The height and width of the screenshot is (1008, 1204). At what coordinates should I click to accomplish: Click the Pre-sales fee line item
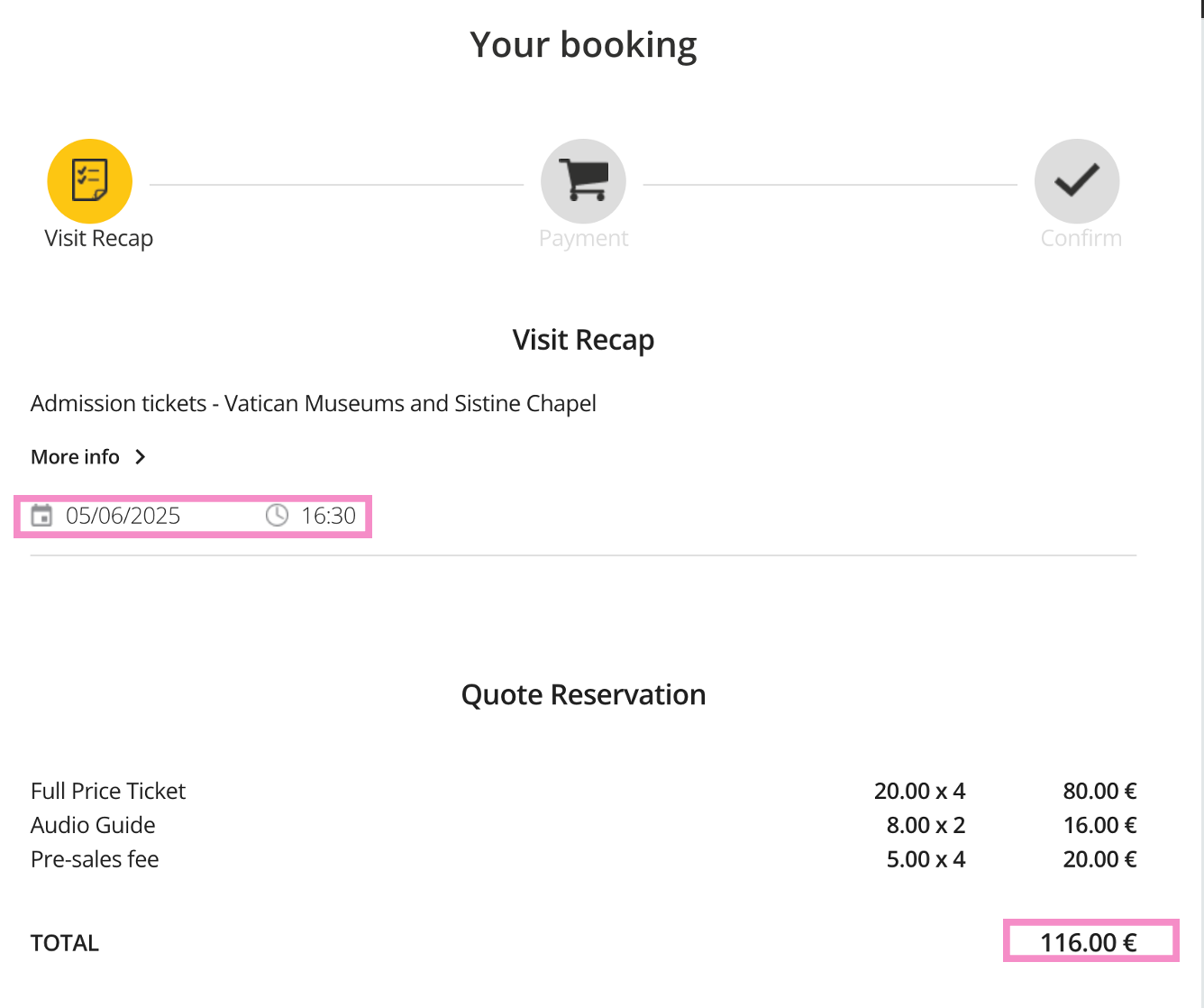[x=95, y=860]
